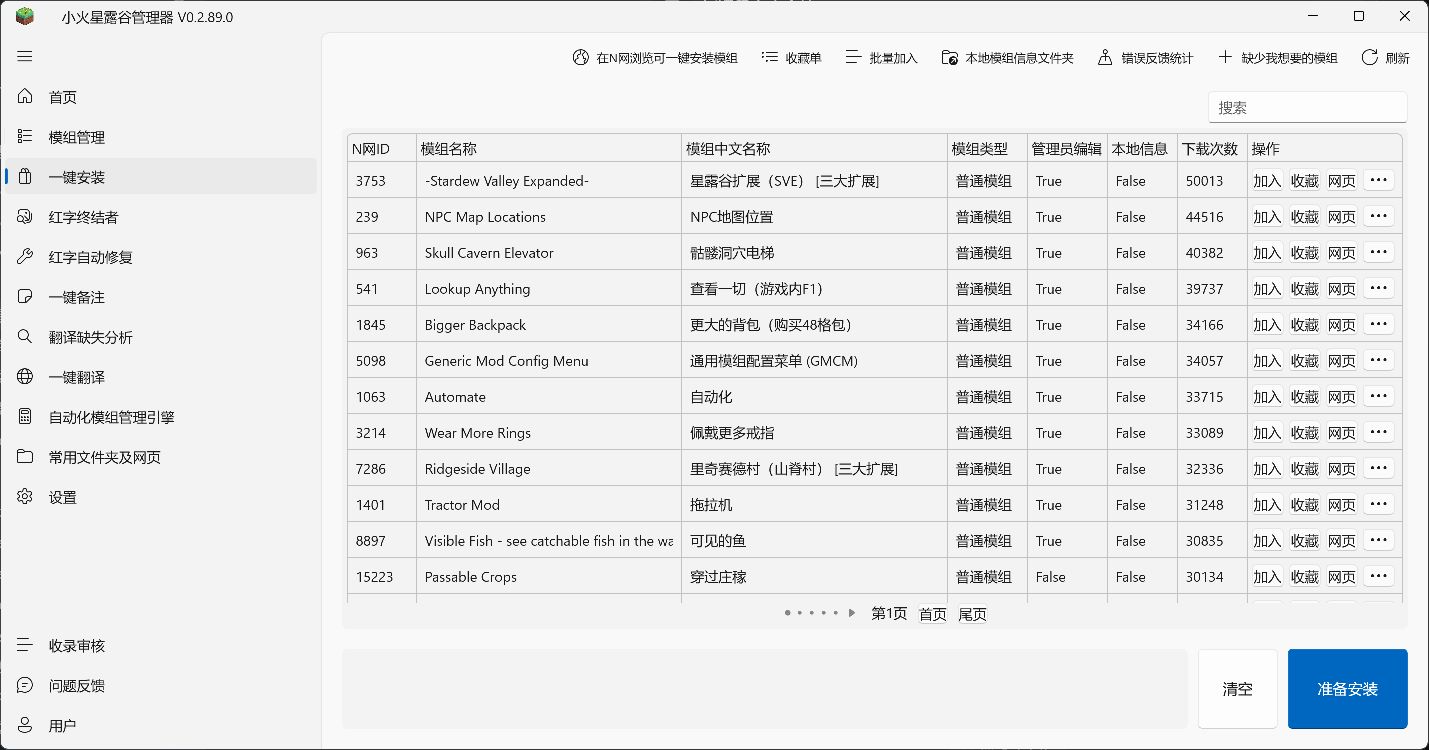Open 常用文件夹及网页 folder icon
Image resolution: width=1429 pixels, height=750 pixels.
(25, 457)
